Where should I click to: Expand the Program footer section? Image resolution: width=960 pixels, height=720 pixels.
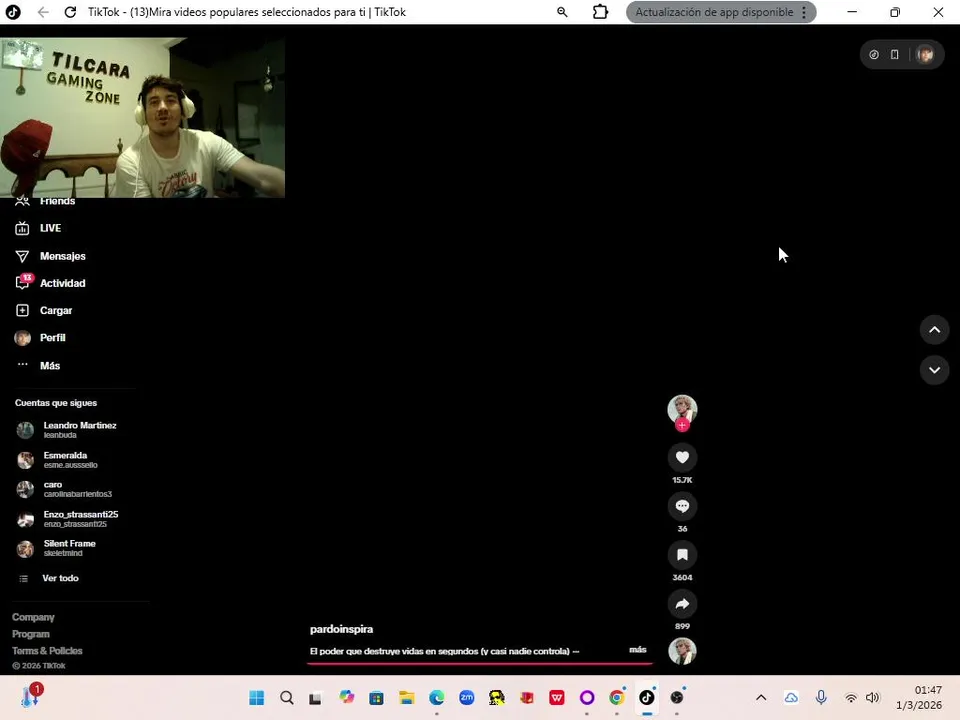click(x=31, y=634)
